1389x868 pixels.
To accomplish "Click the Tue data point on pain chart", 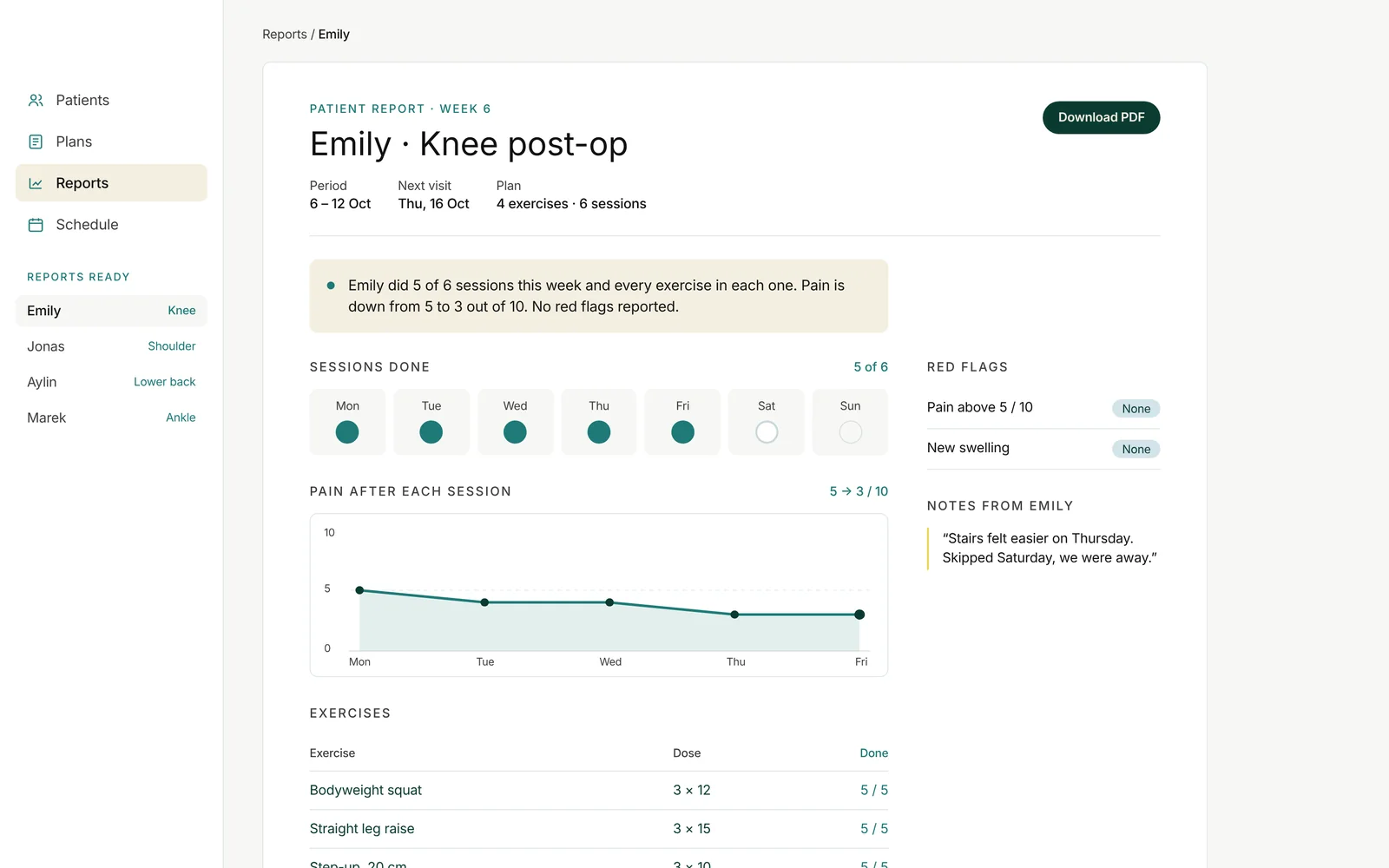I will point(484,602).
